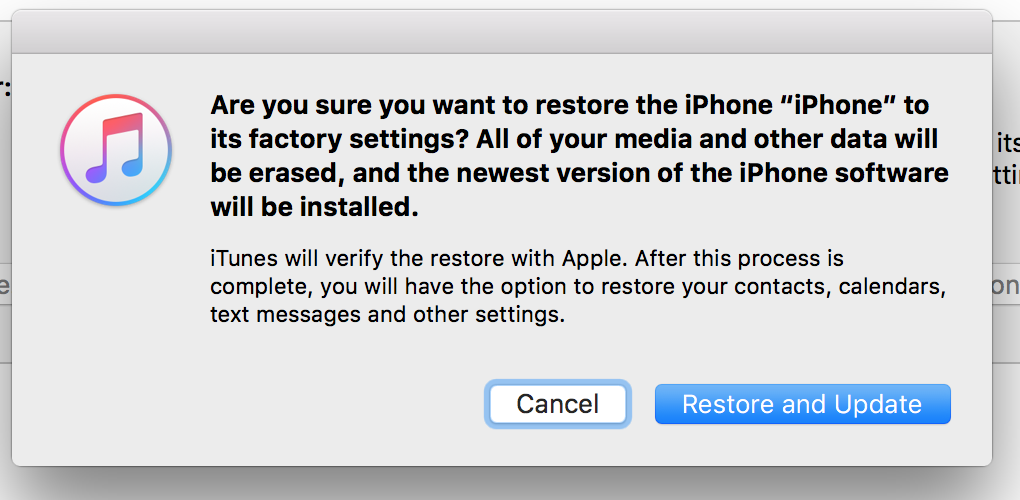
Task: Click the word "Apple" in description
Action: pyautogui.click(x=593, y=259)
